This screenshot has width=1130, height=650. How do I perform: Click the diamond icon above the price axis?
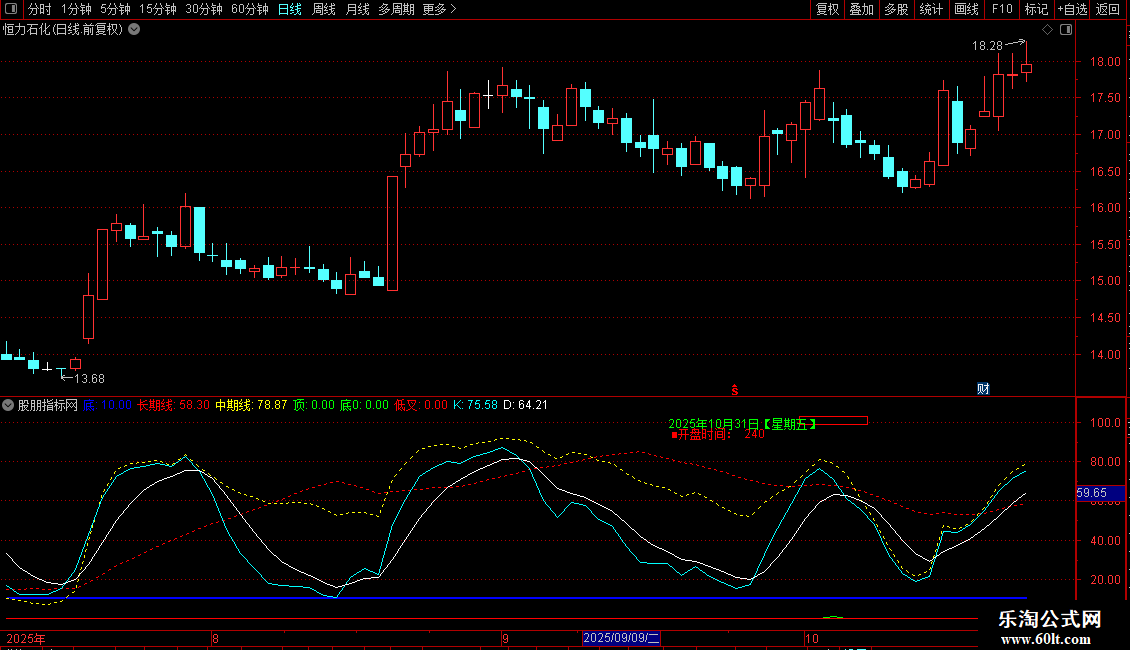click(x=1047, y=30)
